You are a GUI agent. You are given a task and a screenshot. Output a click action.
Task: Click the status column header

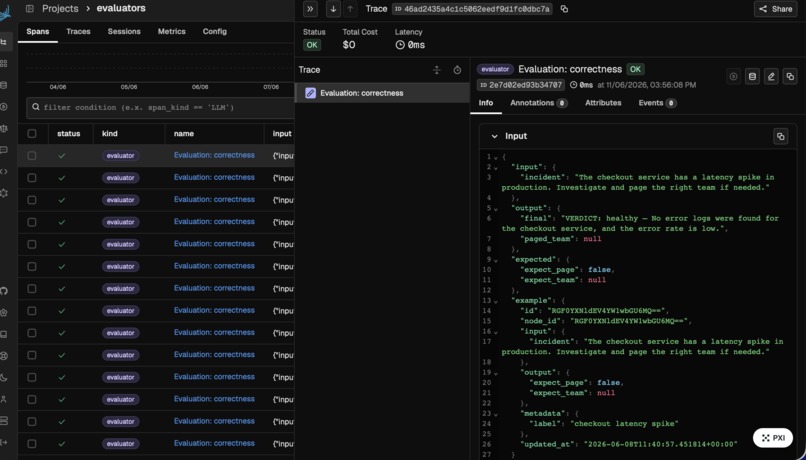(x=68, y=134)
